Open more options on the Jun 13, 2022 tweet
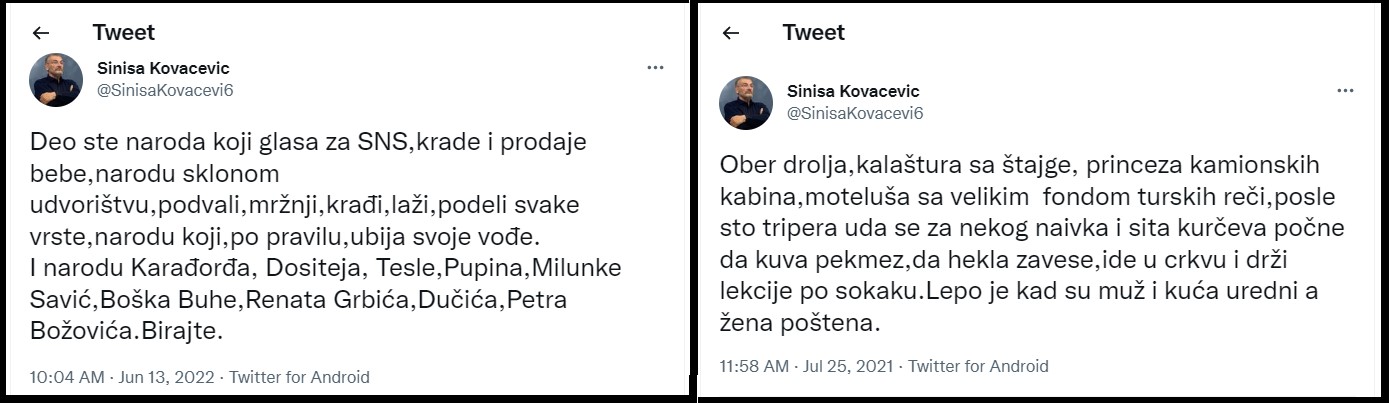 click(655, 68)
